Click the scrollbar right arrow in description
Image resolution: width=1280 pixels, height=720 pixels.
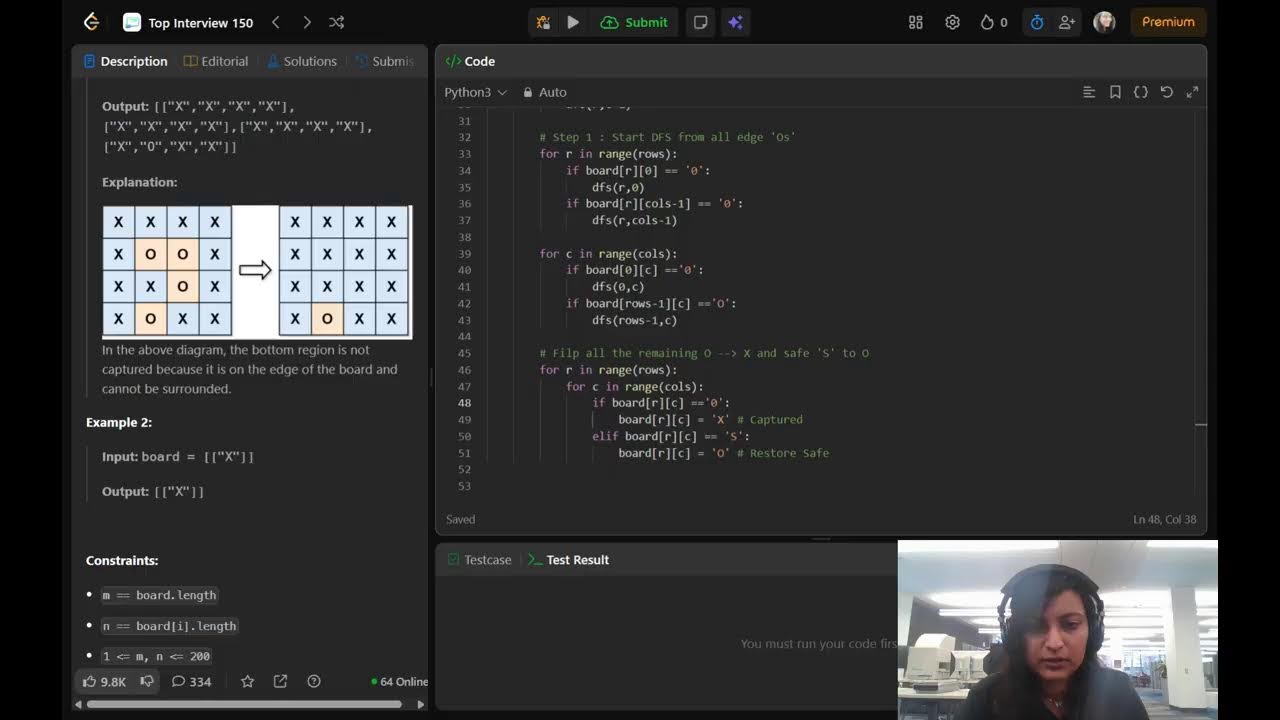tap(420, 704)
